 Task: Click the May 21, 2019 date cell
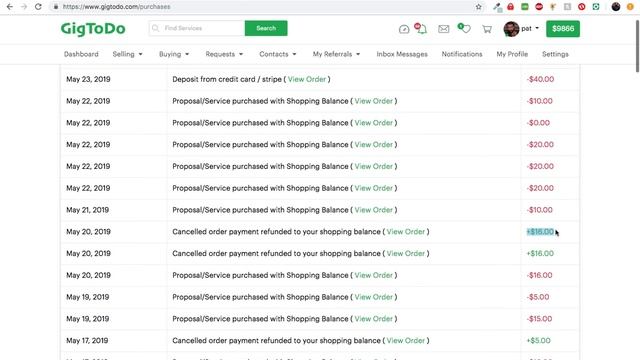(x=87, y=210)
